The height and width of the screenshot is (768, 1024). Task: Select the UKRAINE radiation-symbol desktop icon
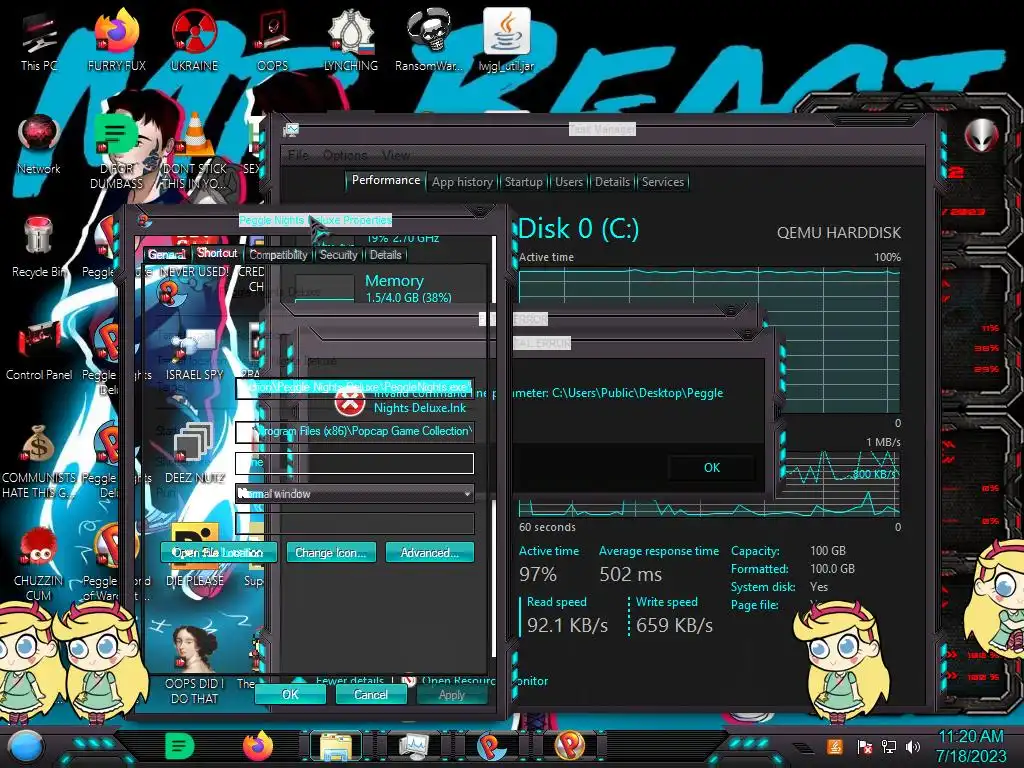pyautogui.click(x=194, y=40)
